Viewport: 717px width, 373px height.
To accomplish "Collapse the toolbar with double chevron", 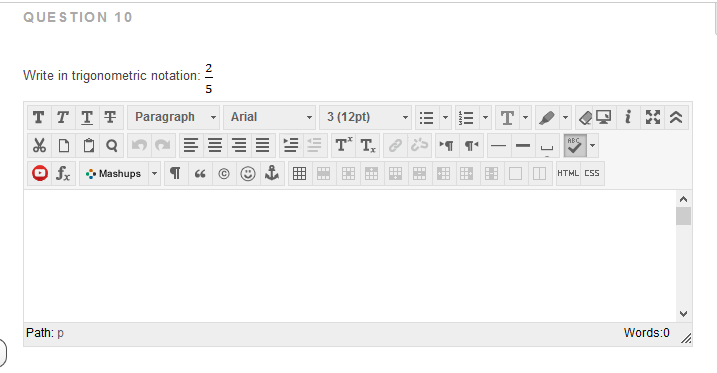I will tap(676, 117).
